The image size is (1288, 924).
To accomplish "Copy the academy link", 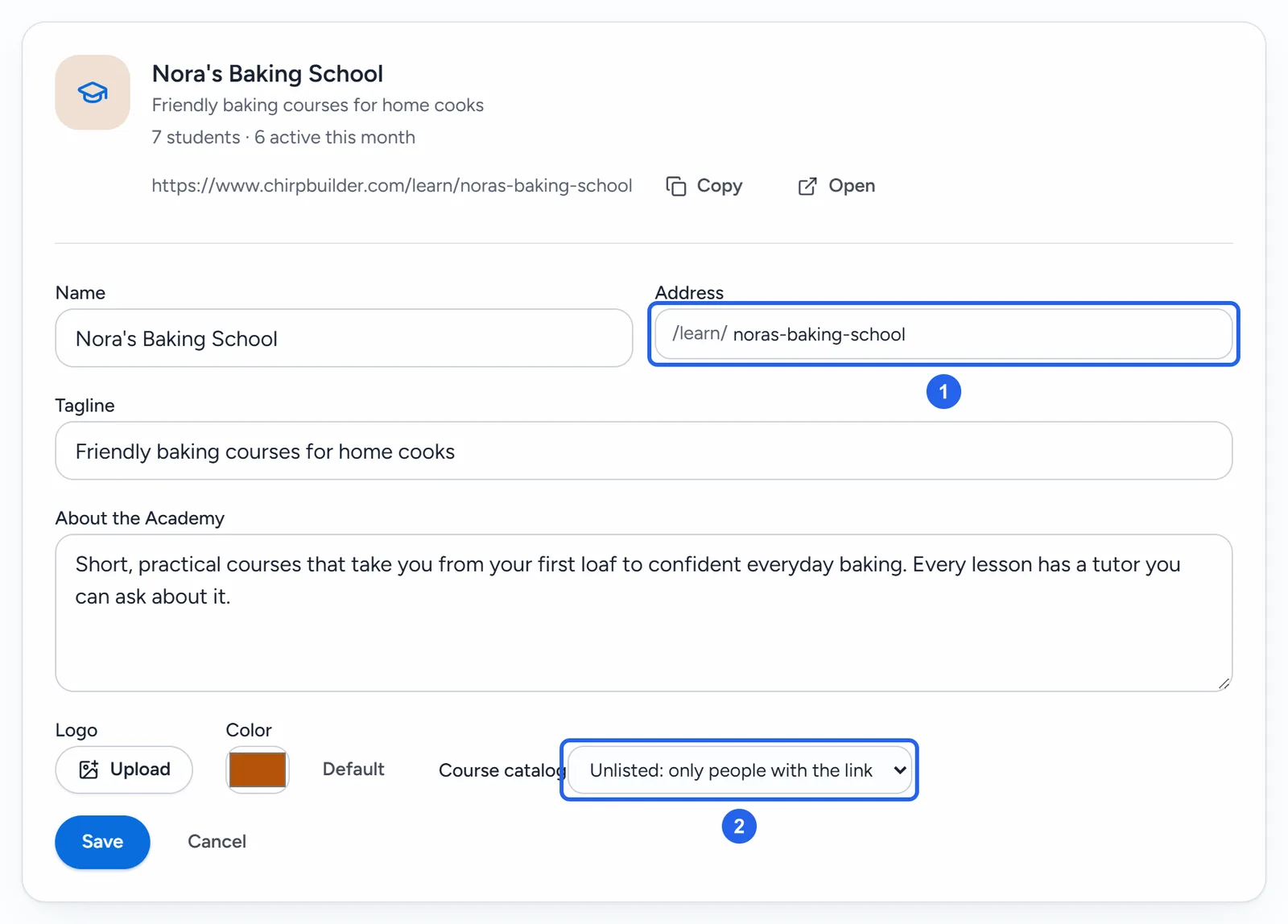I will 704,186.
